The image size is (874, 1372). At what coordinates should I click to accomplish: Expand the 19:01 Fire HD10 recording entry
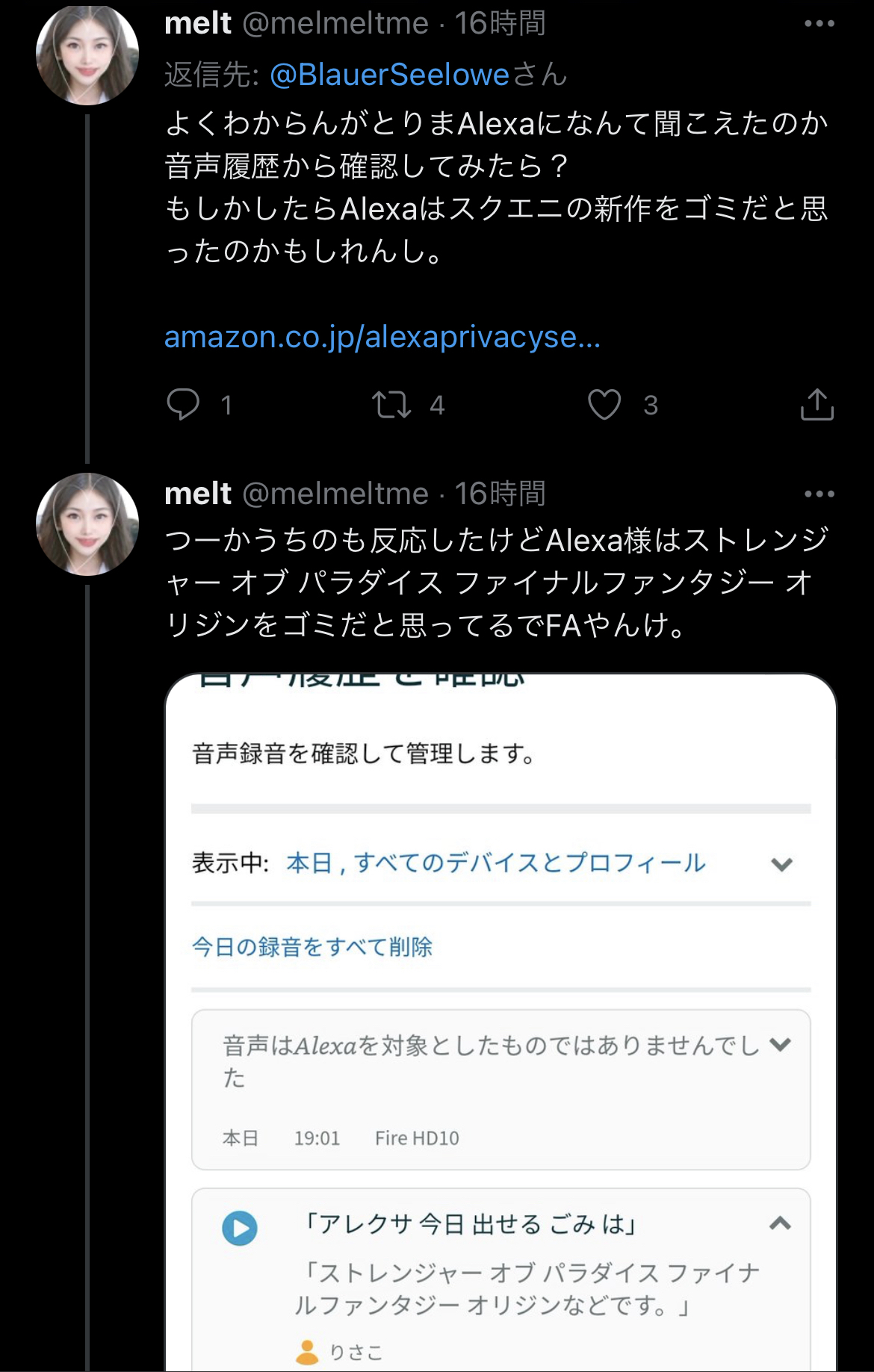(x=780, y=1044)
